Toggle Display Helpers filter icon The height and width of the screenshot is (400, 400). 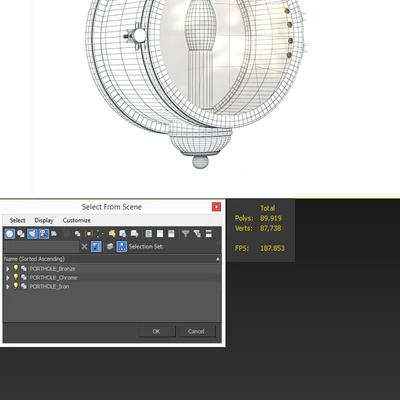[x=54, y=234]
